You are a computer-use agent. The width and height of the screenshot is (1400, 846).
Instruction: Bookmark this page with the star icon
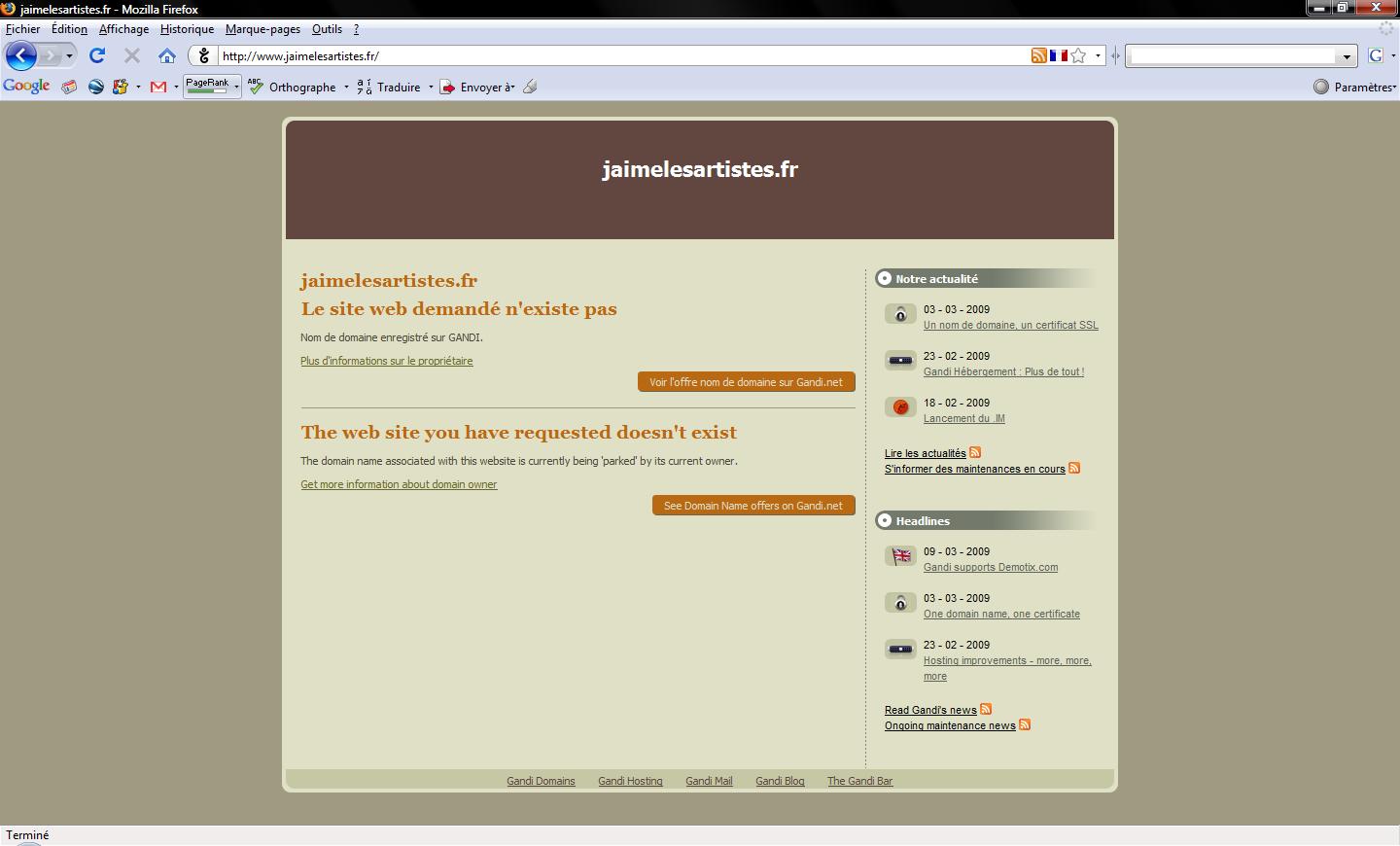click(x=1078, y=55)
